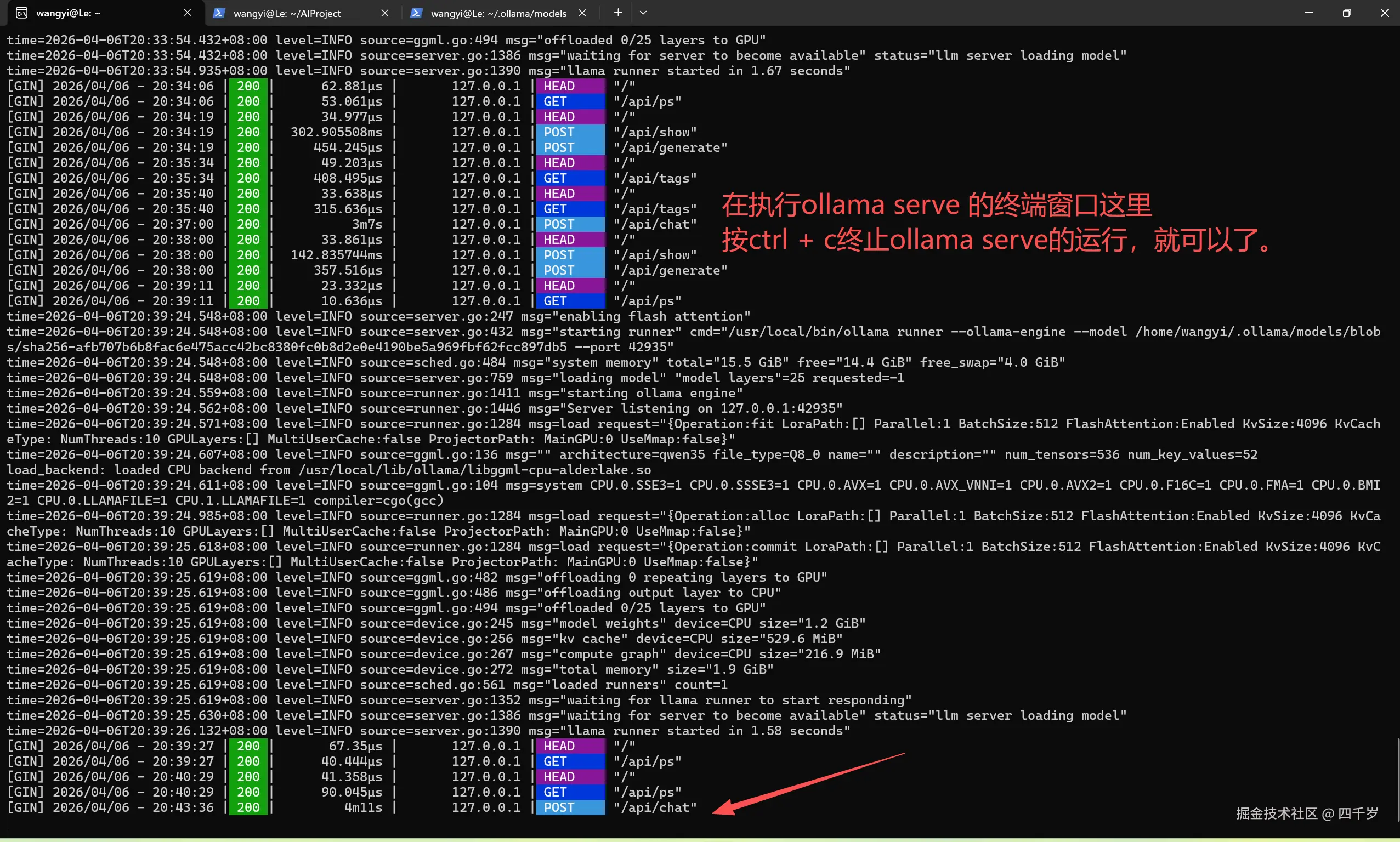Minimize the terminal window
This screenshot has width=1400, height=842.
coord(1308,13)
